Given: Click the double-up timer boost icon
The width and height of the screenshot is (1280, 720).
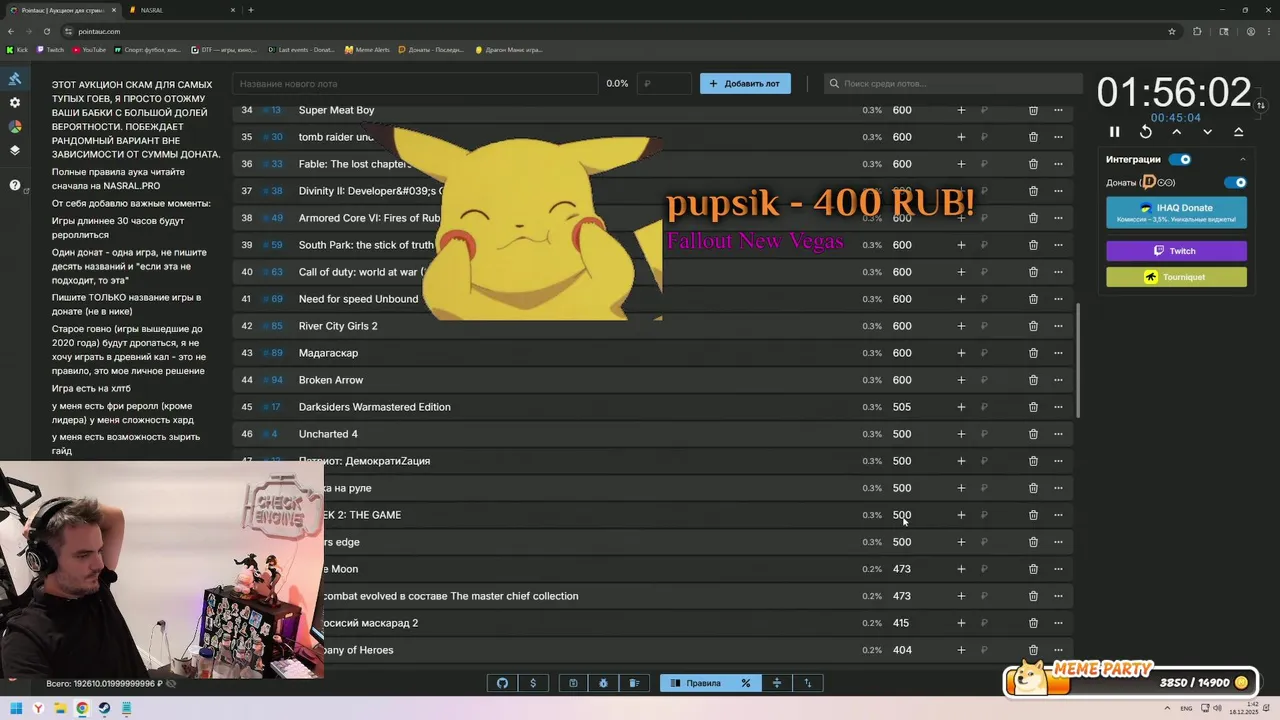Looking at the screenshot, I should 1238,132.
